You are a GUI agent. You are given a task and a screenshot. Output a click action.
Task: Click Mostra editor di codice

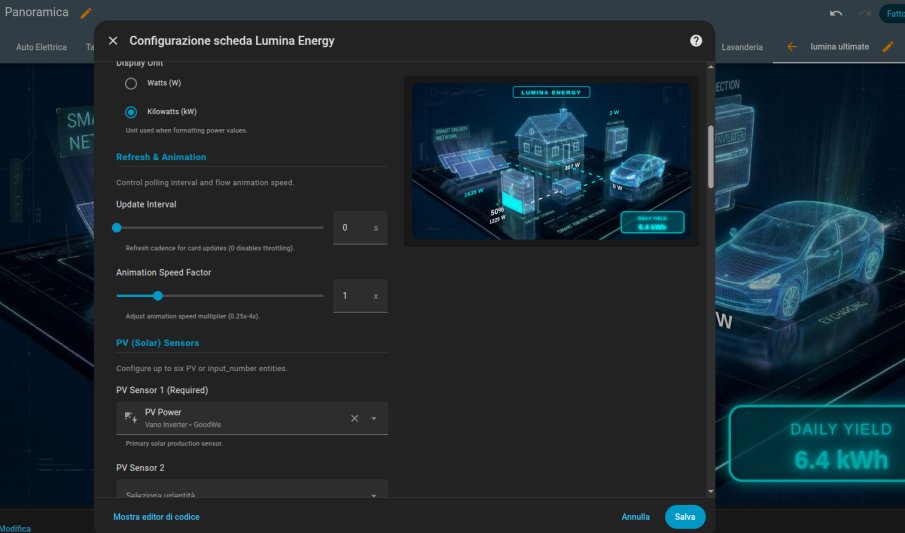156,517
